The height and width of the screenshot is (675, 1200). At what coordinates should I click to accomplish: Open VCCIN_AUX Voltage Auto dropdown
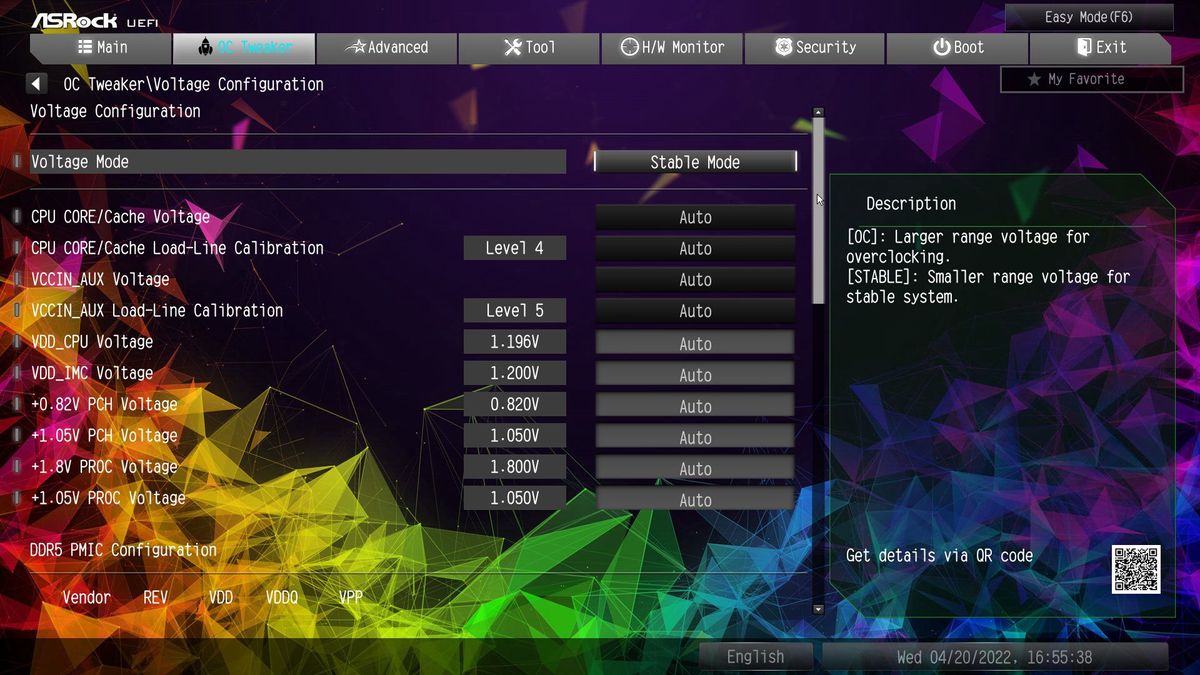(x=695, y=280)
